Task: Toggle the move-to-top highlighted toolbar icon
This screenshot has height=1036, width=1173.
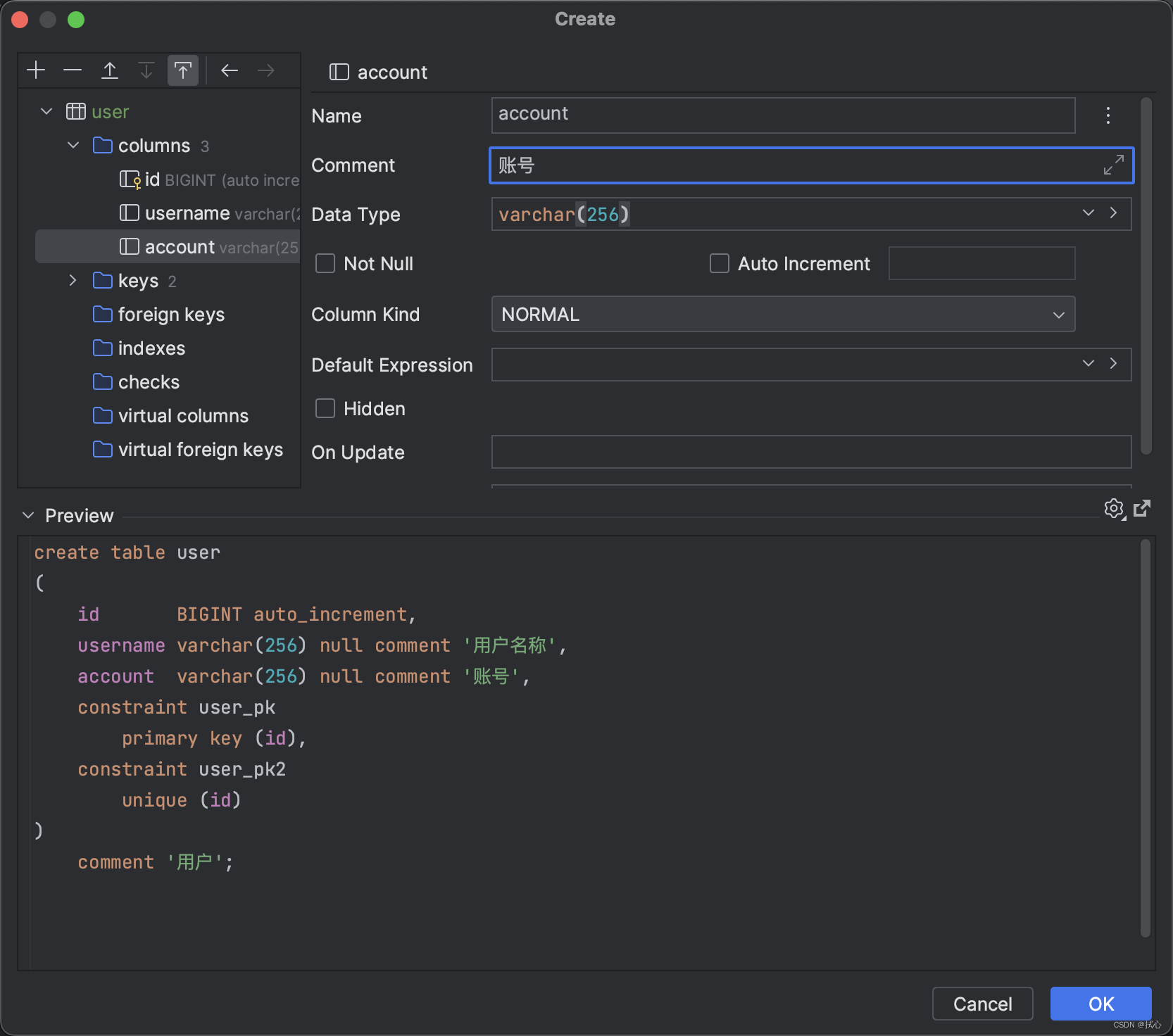Action: tap(183, 70)
